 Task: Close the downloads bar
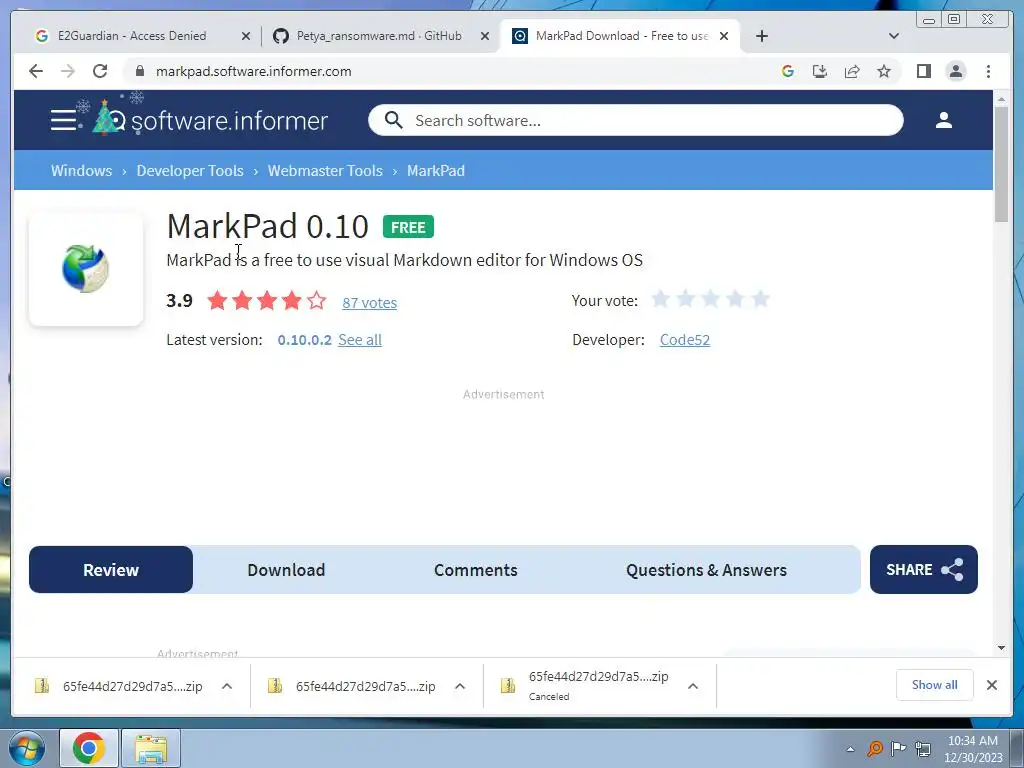[x=991, y=684]
